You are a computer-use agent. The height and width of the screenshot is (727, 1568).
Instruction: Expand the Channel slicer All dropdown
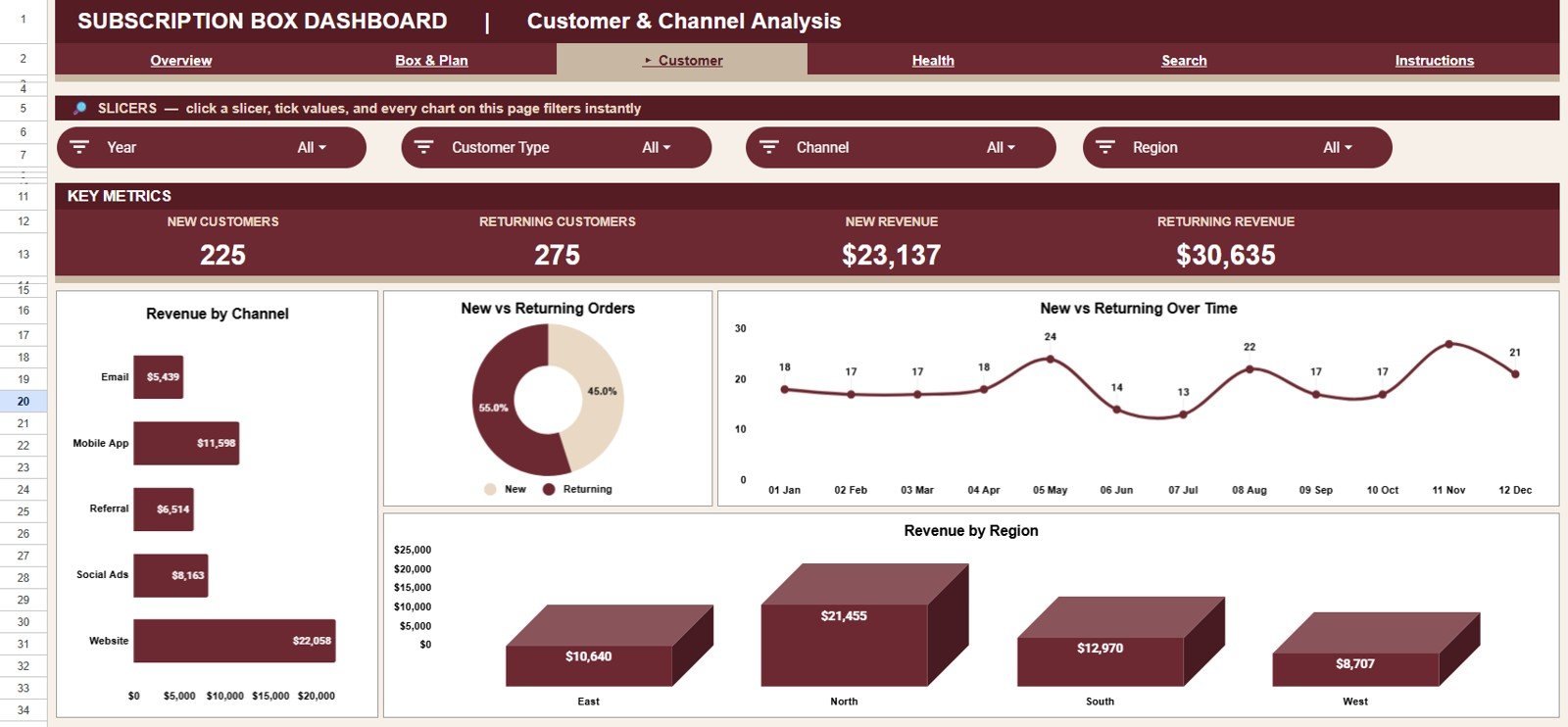pos(1001,147)
